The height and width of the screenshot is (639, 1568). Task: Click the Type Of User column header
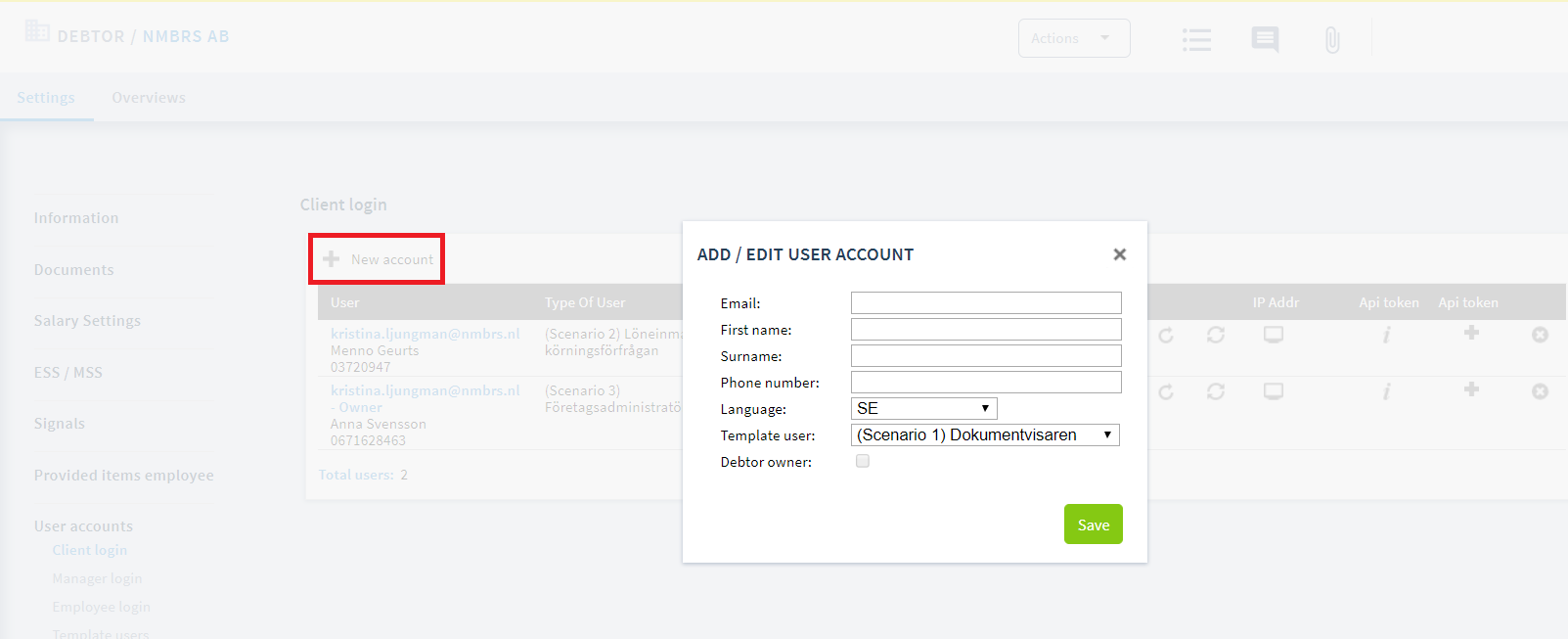coord(585,302)
